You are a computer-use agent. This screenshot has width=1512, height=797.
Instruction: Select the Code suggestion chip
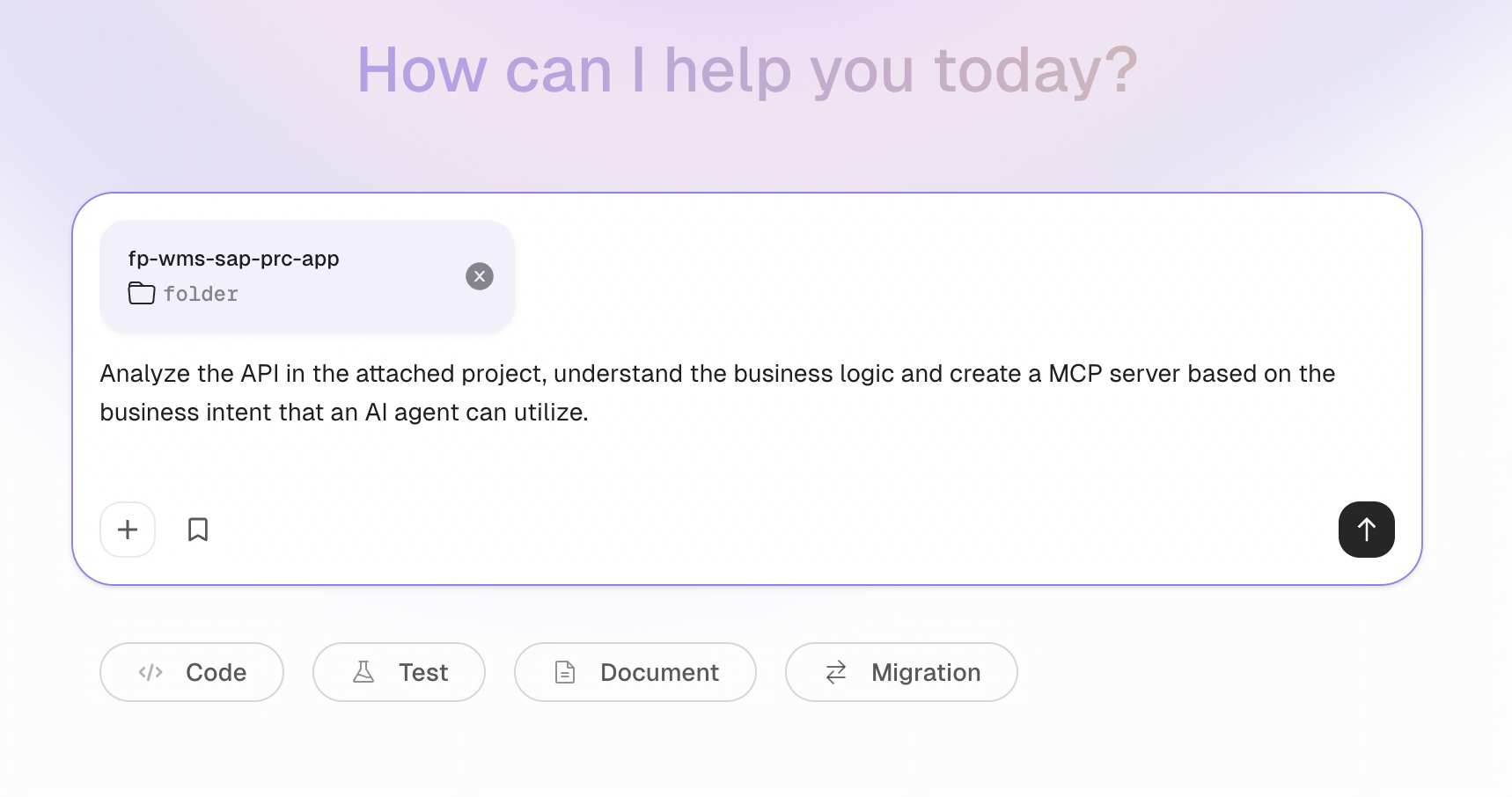pos(192,672)
